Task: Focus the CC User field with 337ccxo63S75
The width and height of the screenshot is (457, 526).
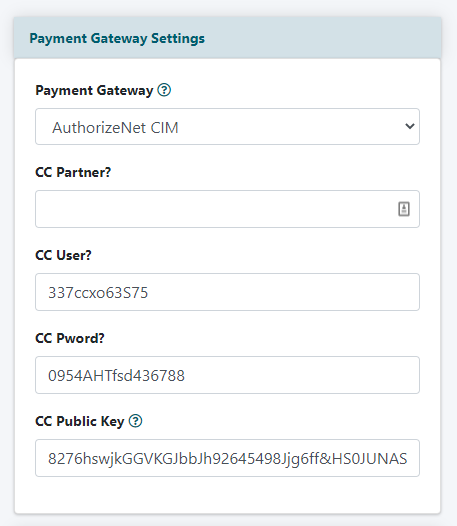Action: (227, 292)
